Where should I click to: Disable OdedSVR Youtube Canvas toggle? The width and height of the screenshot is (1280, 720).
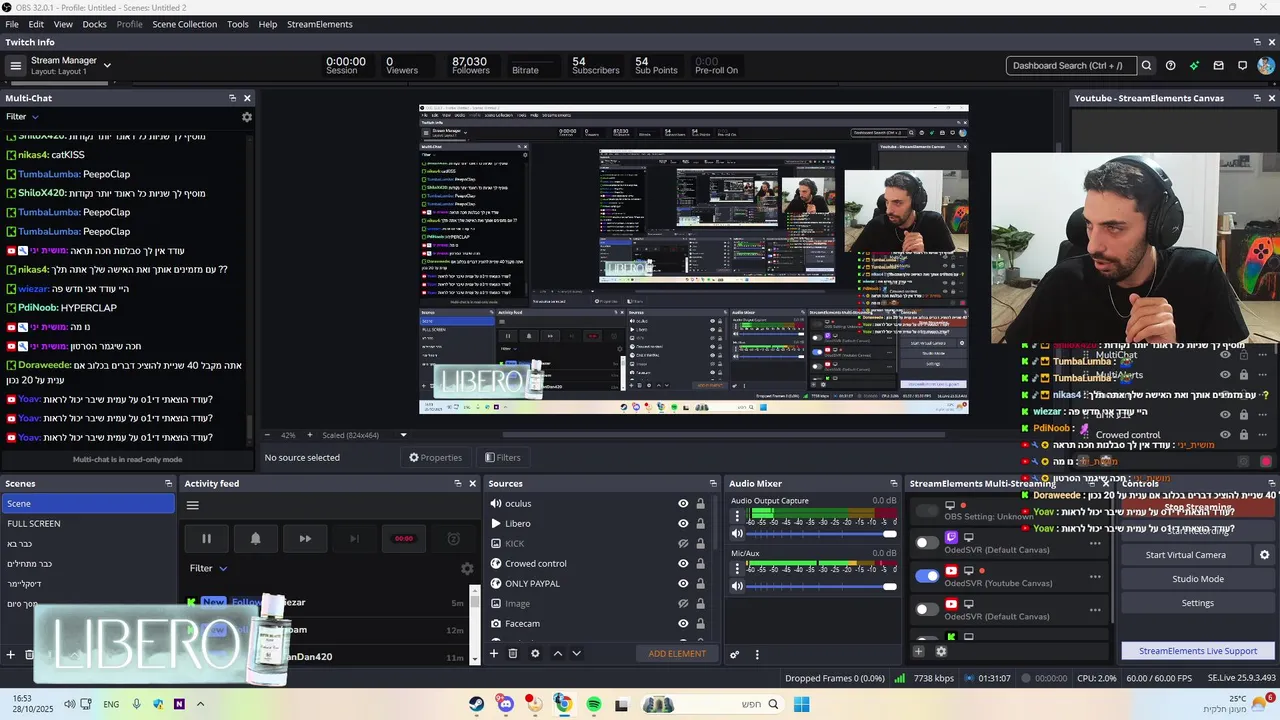pos(927,576)
